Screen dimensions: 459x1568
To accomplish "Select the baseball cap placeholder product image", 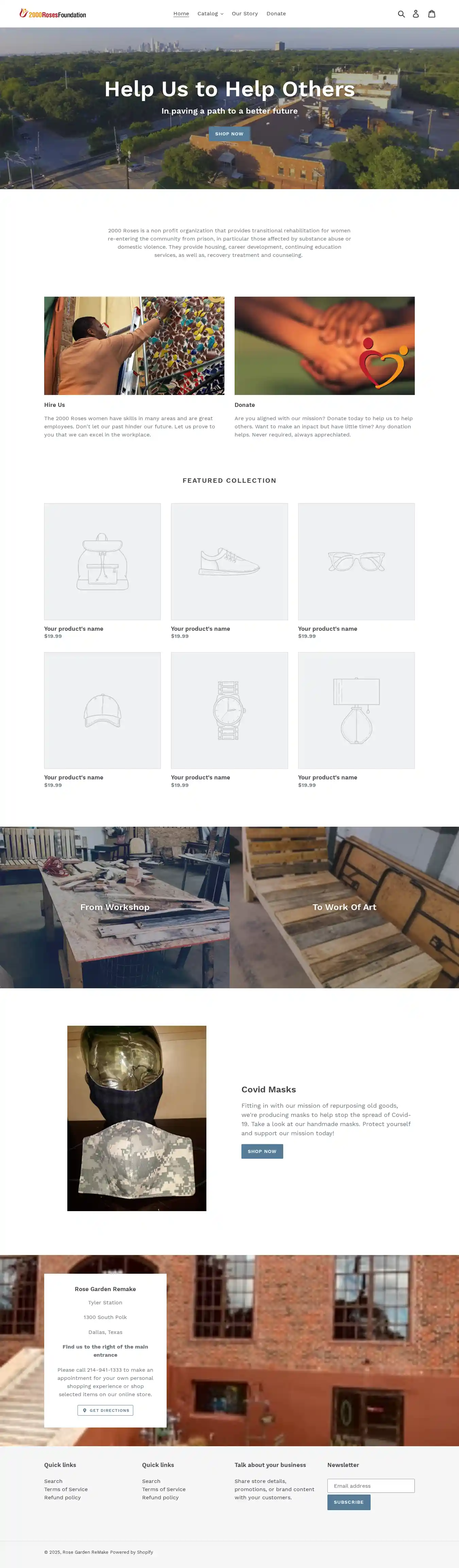I will [x=102, y=710].
